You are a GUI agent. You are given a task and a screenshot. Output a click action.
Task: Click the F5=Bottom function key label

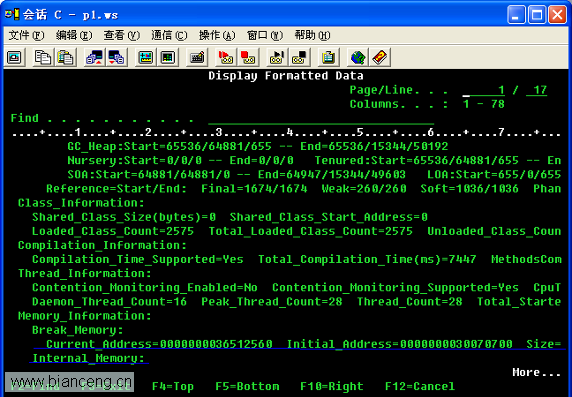coord(247,386)
